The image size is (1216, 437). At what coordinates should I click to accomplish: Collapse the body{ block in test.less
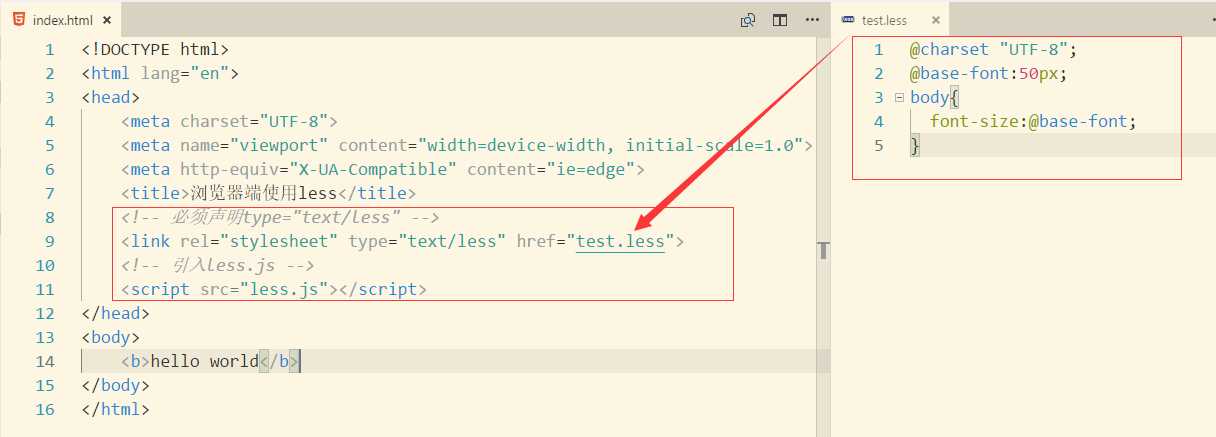(899, 97)
